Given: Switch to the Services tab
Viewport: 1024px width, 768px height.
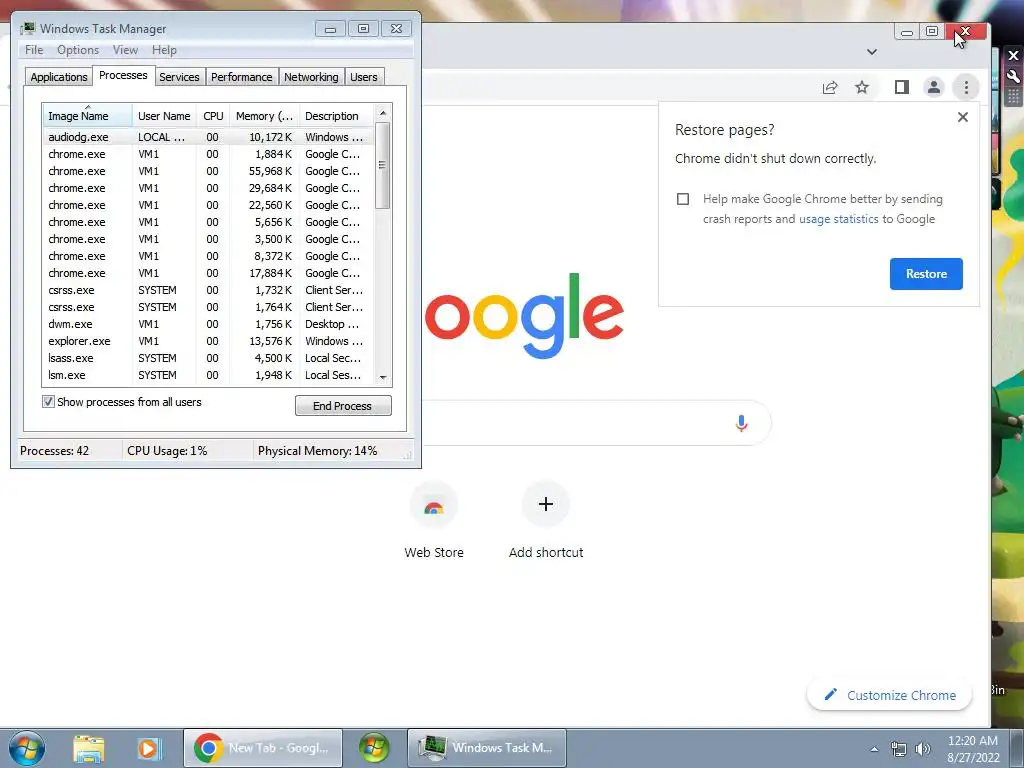Looking at the screenshot, I should [x=179, y=77].
